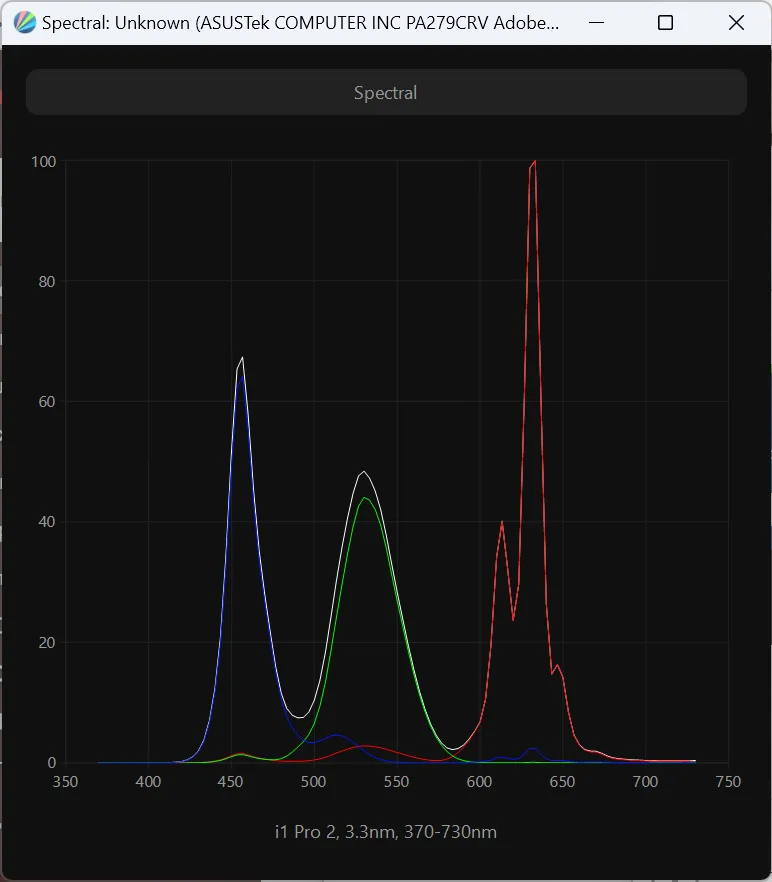Click the '100' label on the vertical axis
Viewport: 772px width, 882px height.
pyautogui.click(x=44, y=161)
